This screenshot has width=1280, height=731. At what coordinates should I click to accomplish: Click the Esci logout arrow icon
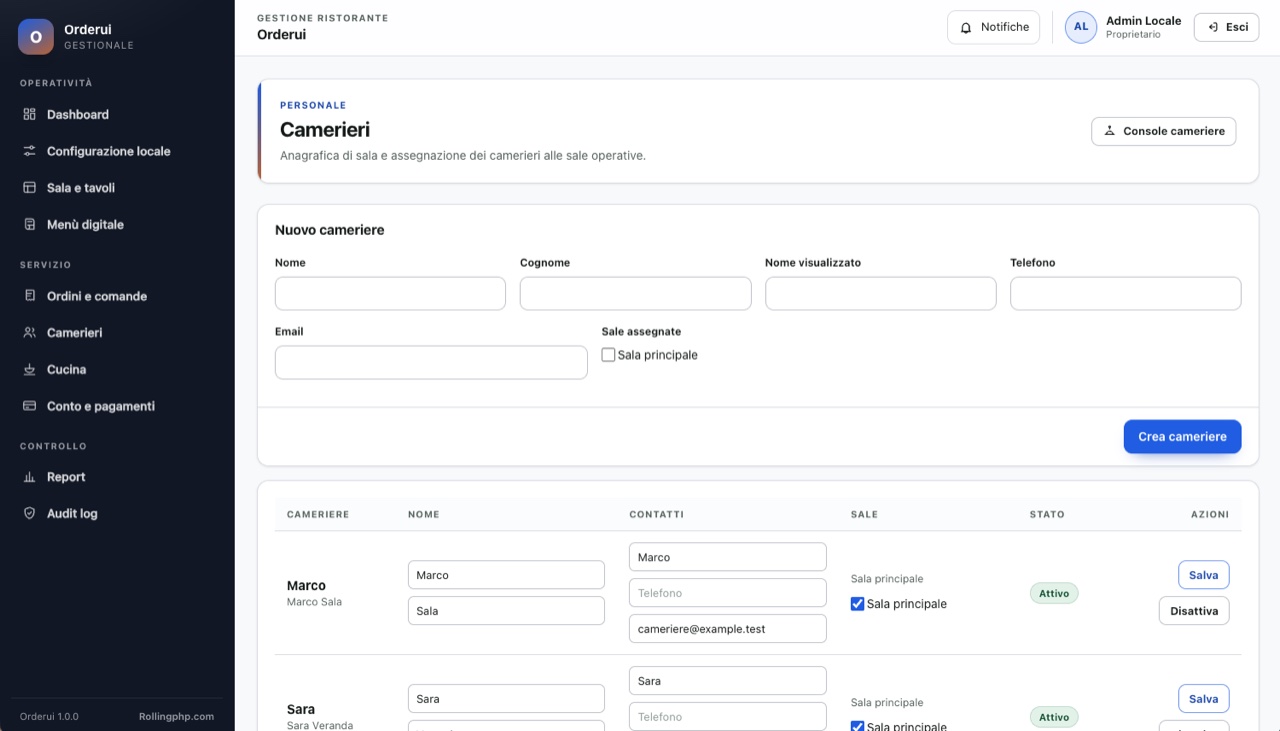[1213, 27]
